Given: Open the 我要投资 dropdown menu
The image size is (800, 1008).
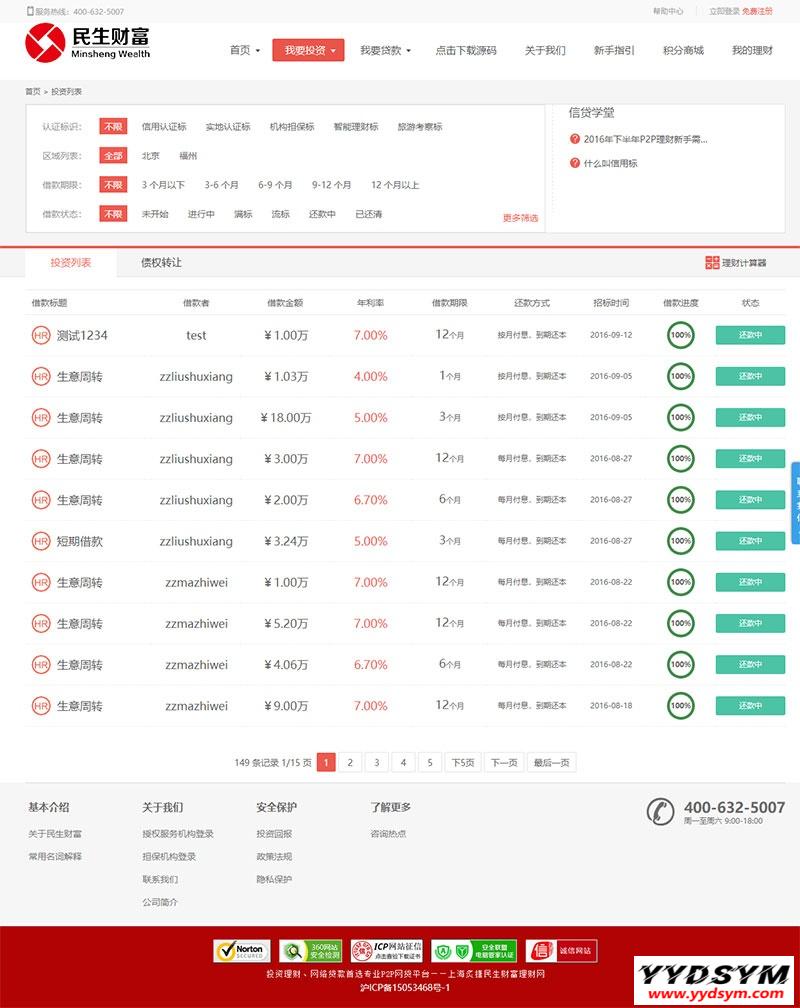Looking at the screenshot, I should coord(308,50).
